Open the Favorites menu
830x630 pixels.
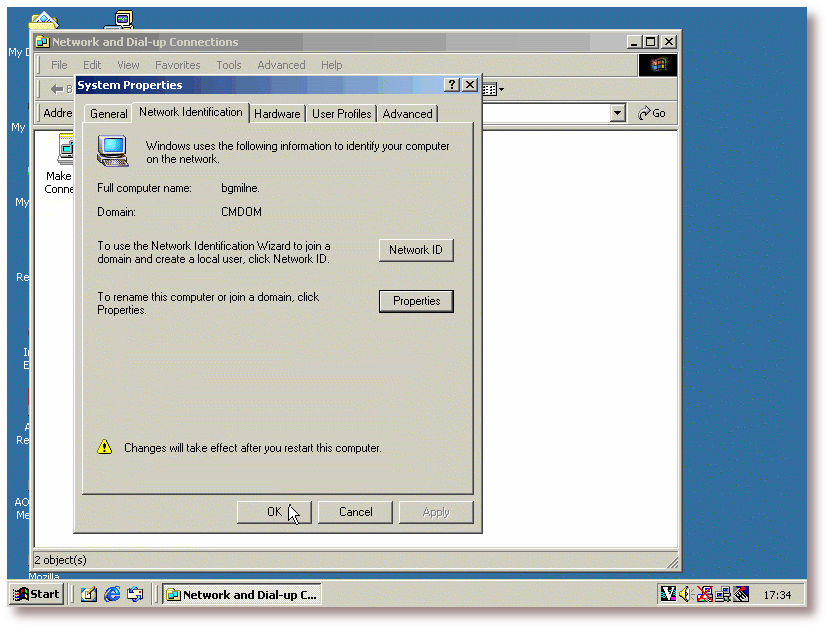coord(177,65)
